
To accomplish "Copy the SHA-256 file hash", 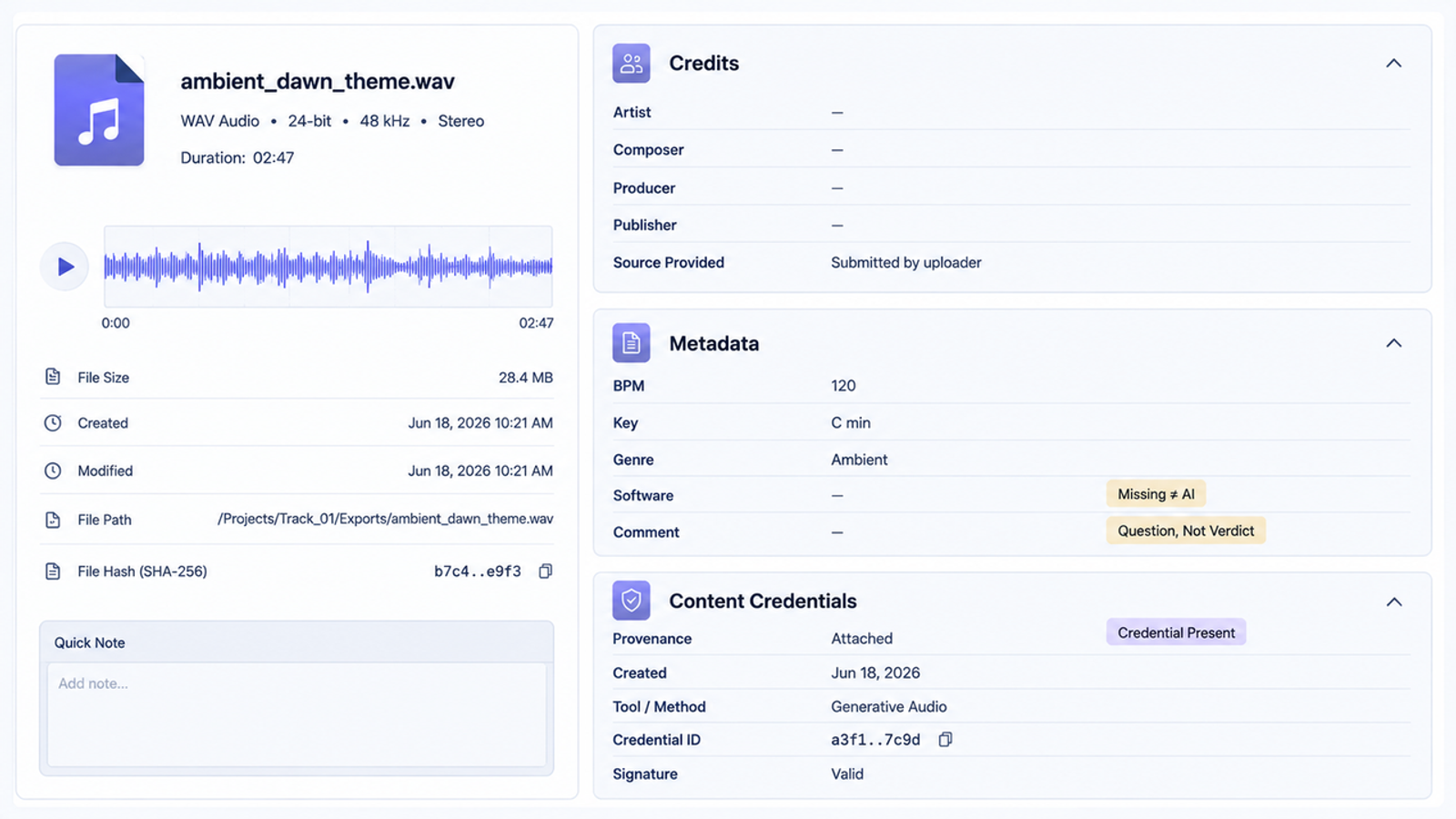I will pyautogui.click(x=545, y=571).
